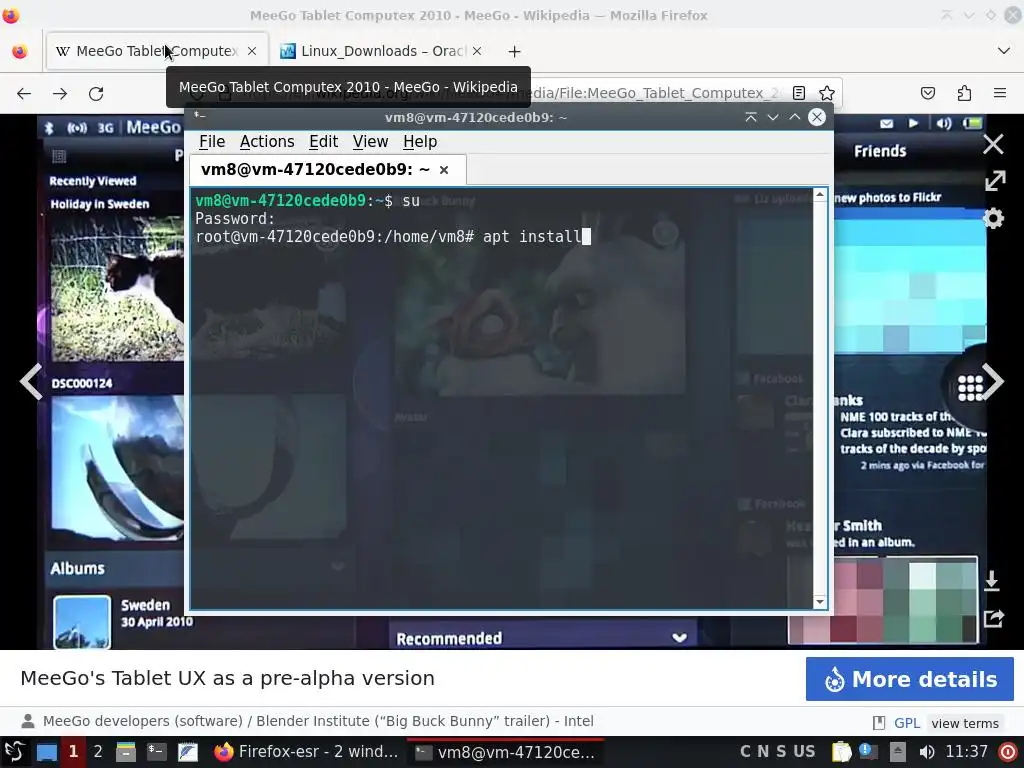Expand Recommended chevron in the image
This screenshot has height=768, width=1024.
click(679, 637)
